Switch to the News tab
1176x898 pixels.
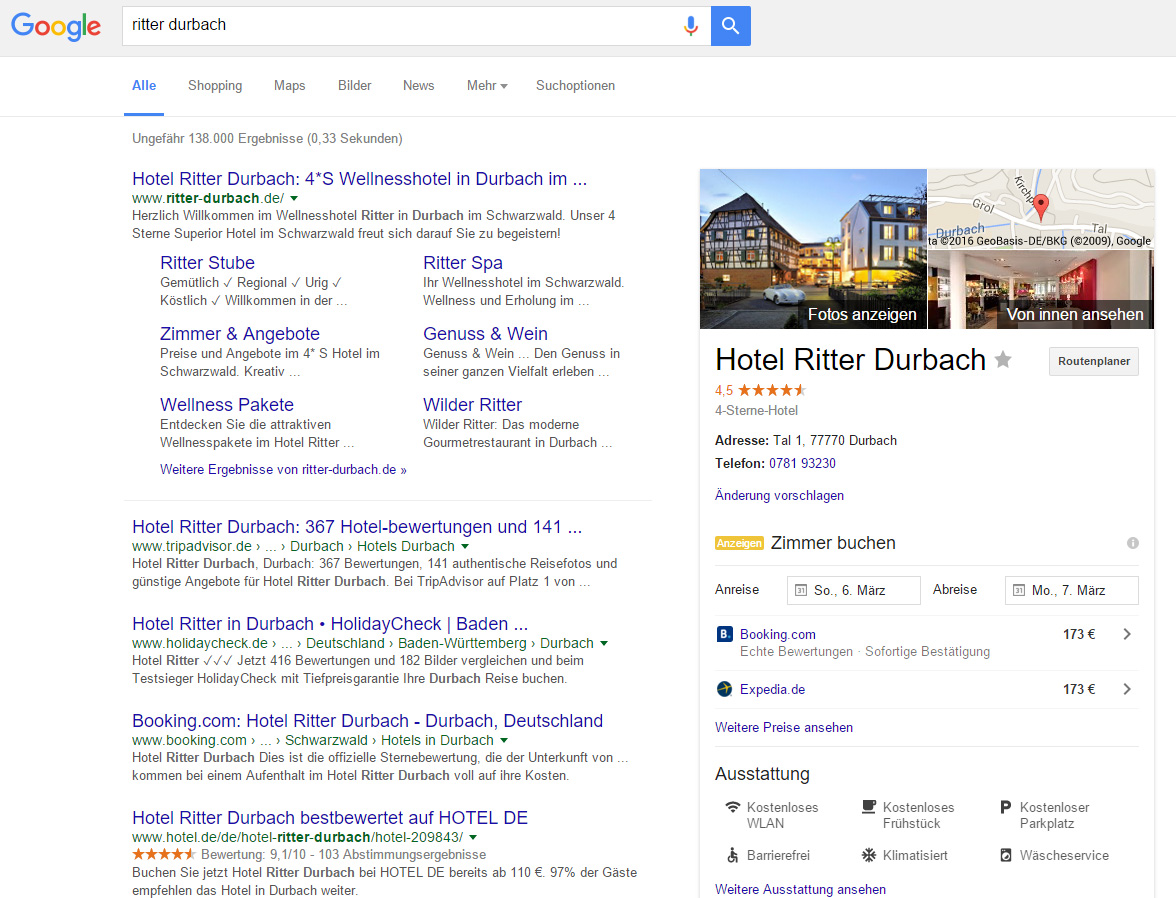click(418, 86)
